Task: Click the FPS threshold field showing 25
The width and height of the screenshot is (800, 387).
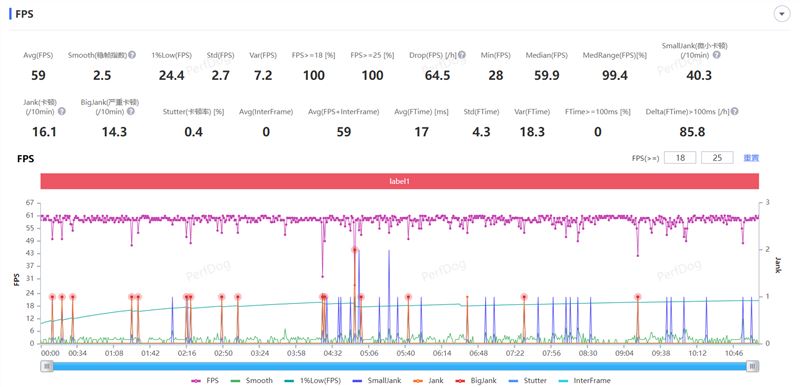Action: click(717, 158)
